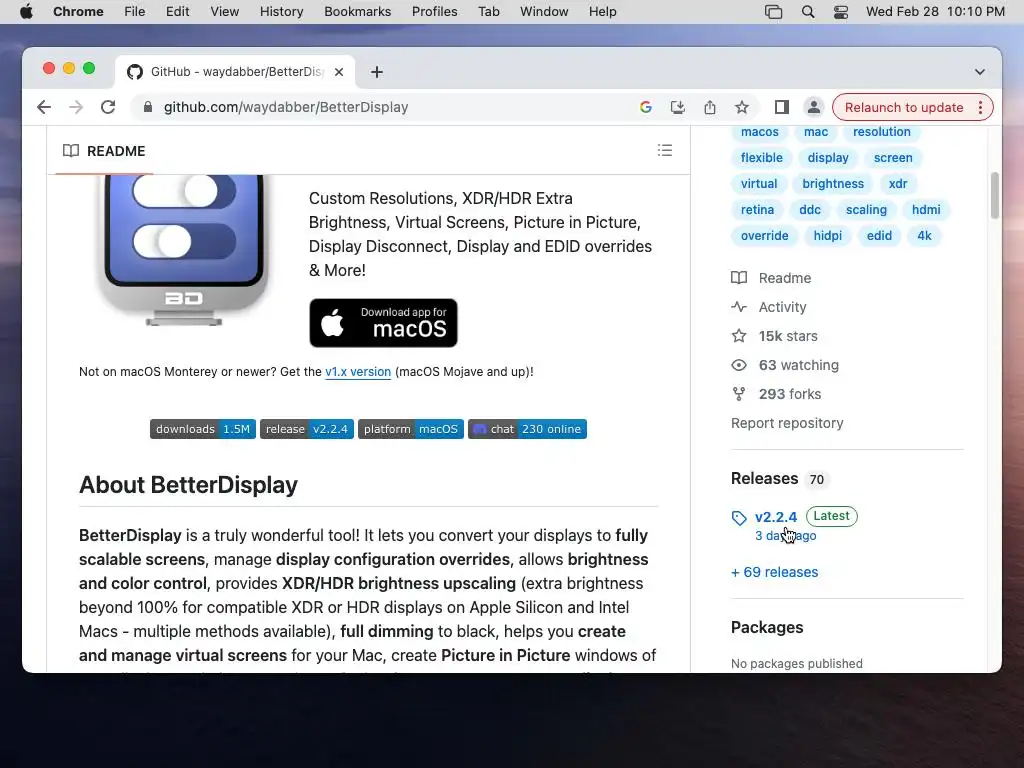
Task: Click the forks icon
Action: [739, 394]
